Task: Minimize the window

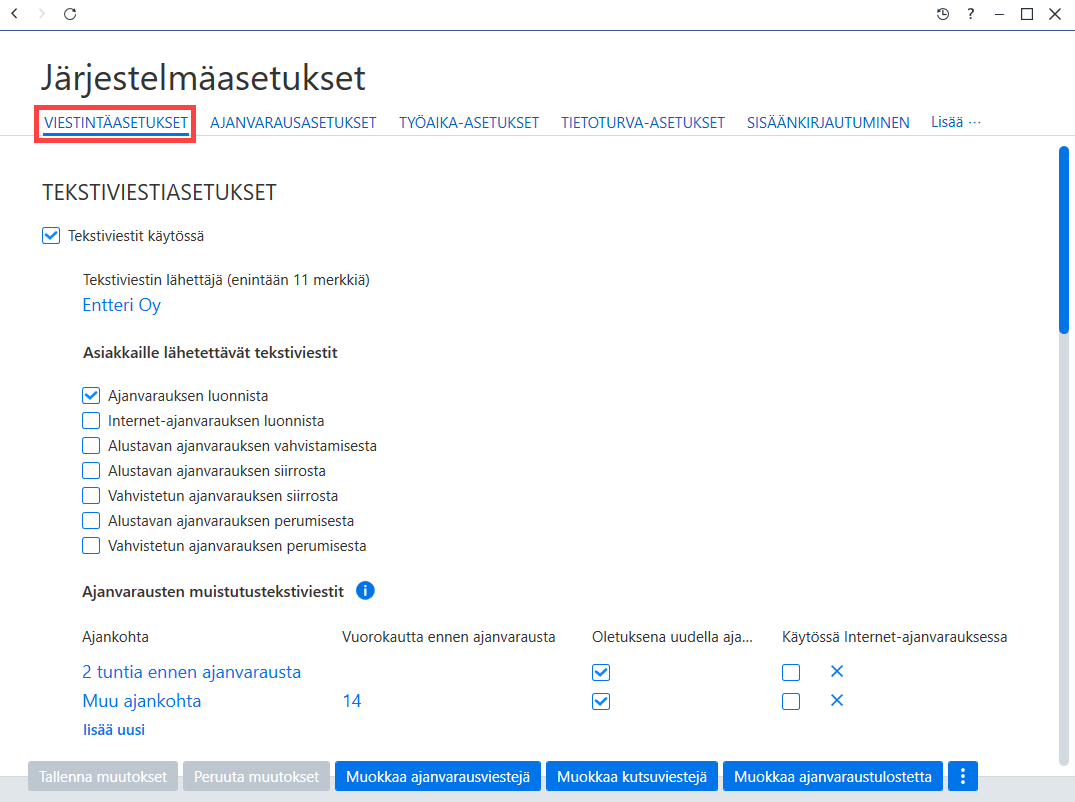Action: 999,14
